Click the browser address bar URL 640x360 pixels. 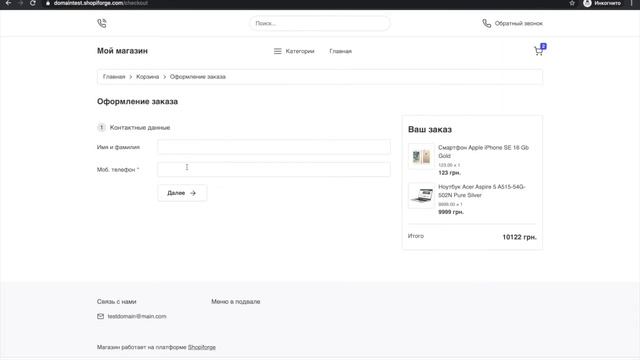coord(100,3)
